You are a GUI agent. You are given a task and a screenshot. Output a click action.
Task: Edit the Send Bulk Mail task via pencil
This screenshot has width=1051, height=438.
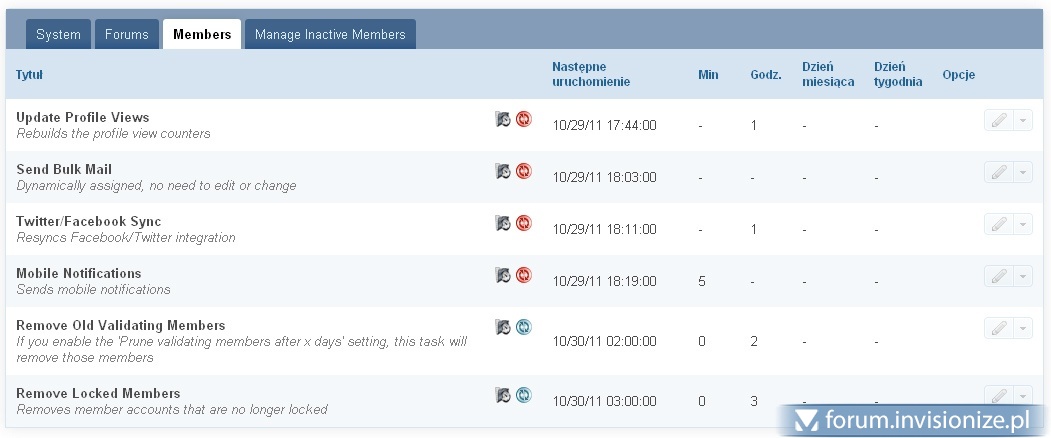pyautogui.click(x=998, y=173)
